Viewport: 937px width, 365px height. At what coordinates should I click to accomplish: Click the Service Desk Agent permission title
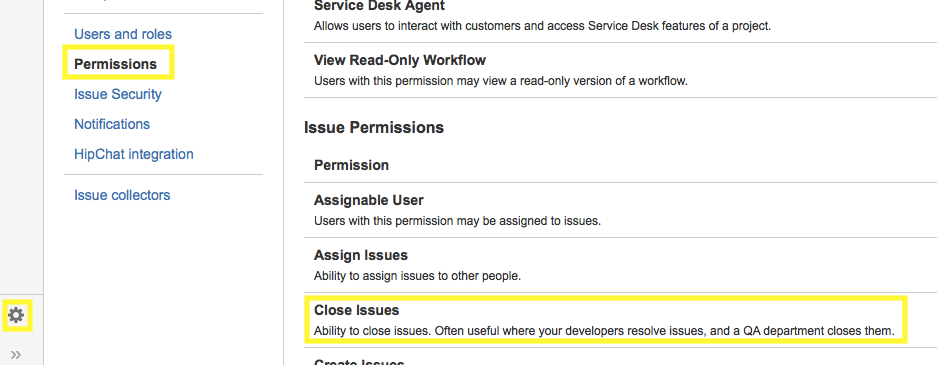coord(379,7)
